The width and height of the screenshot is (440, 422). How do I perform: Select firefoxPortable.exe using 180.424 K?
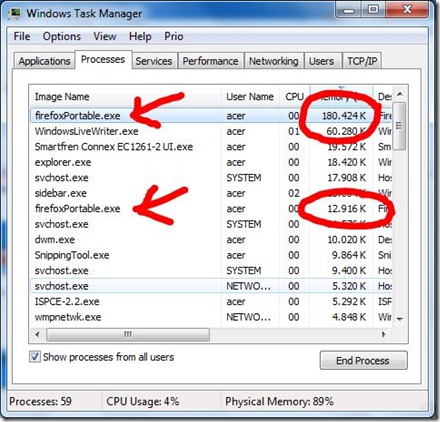(211, 116)
